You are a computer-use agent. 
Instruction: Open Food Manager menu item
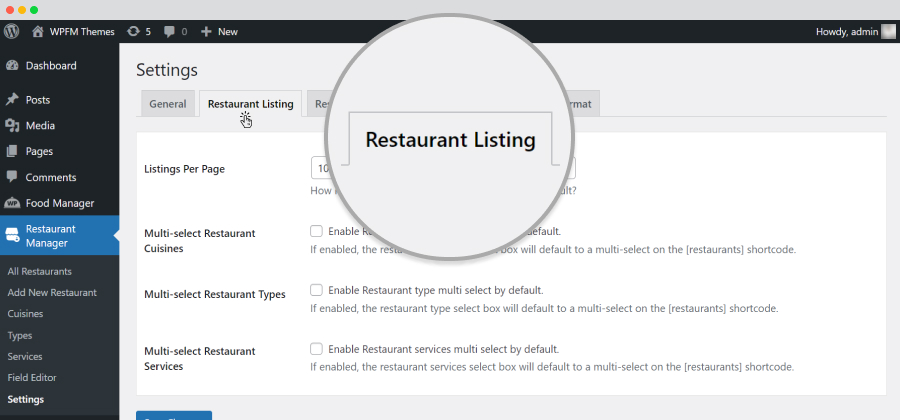pyautogui.click(x=60, y=203)
